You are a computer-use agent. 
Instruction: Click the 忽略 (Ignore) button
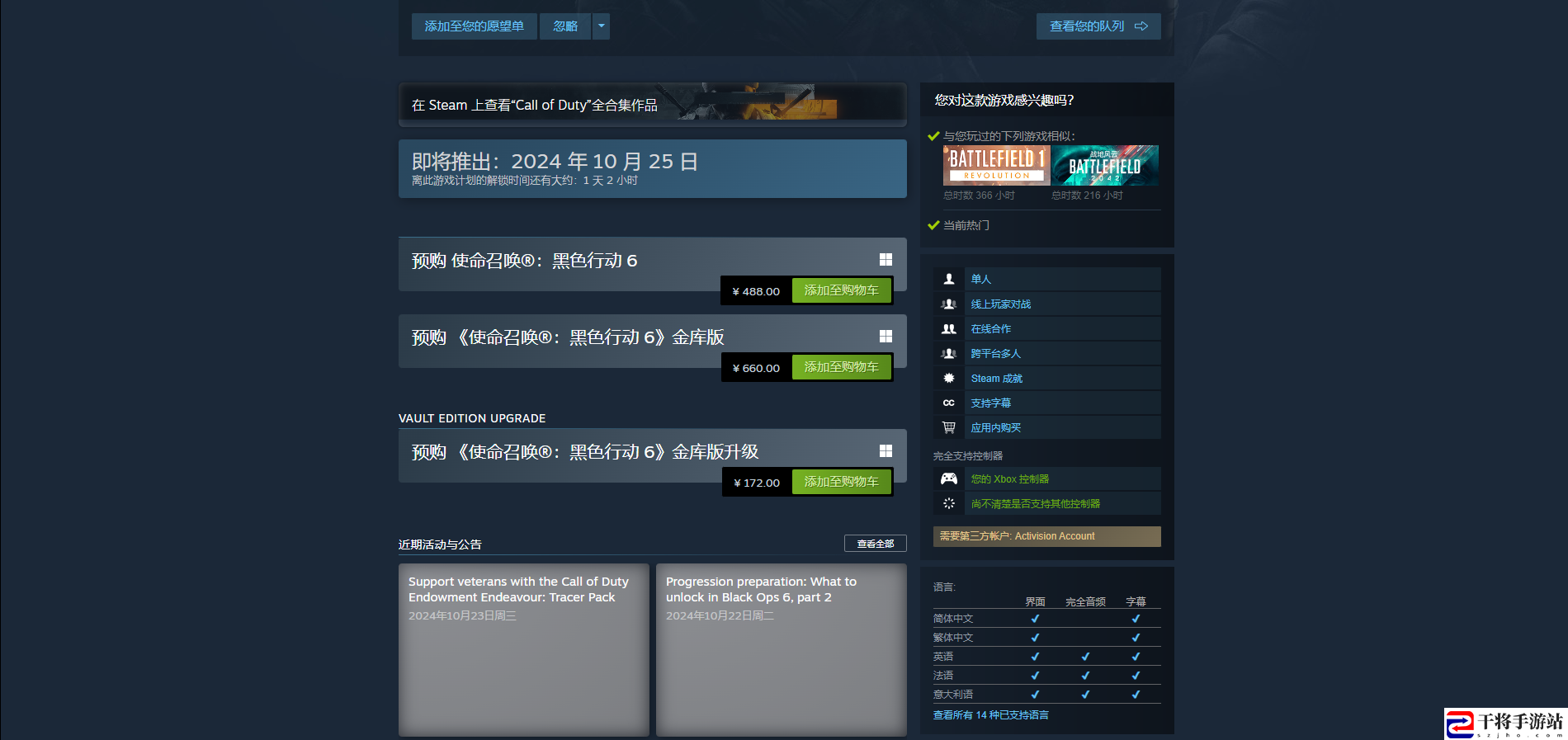tap(565, 26)
